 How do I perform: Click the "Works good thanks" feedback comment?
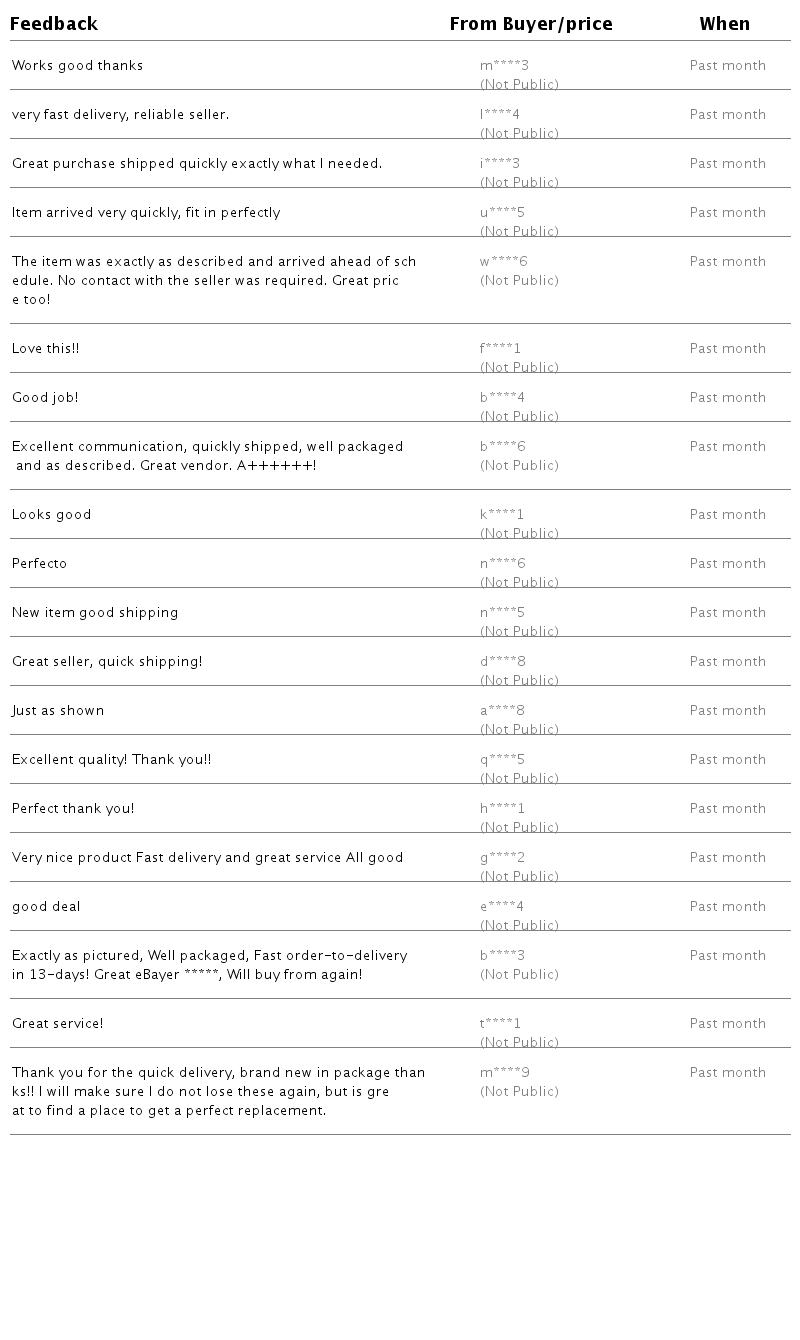tap(77, 66)
